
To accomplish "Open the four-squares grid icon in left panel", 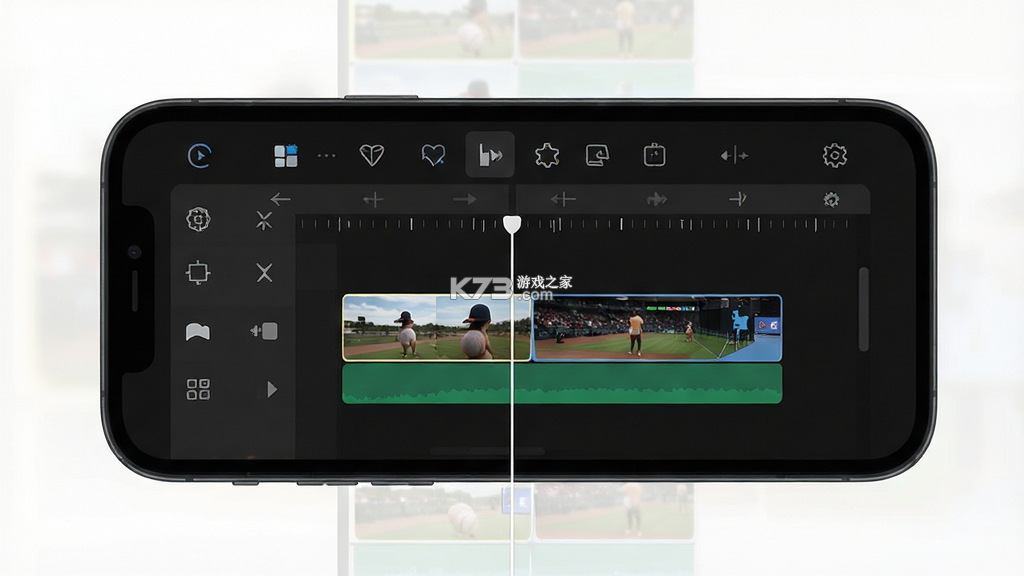I will (198, 389).
